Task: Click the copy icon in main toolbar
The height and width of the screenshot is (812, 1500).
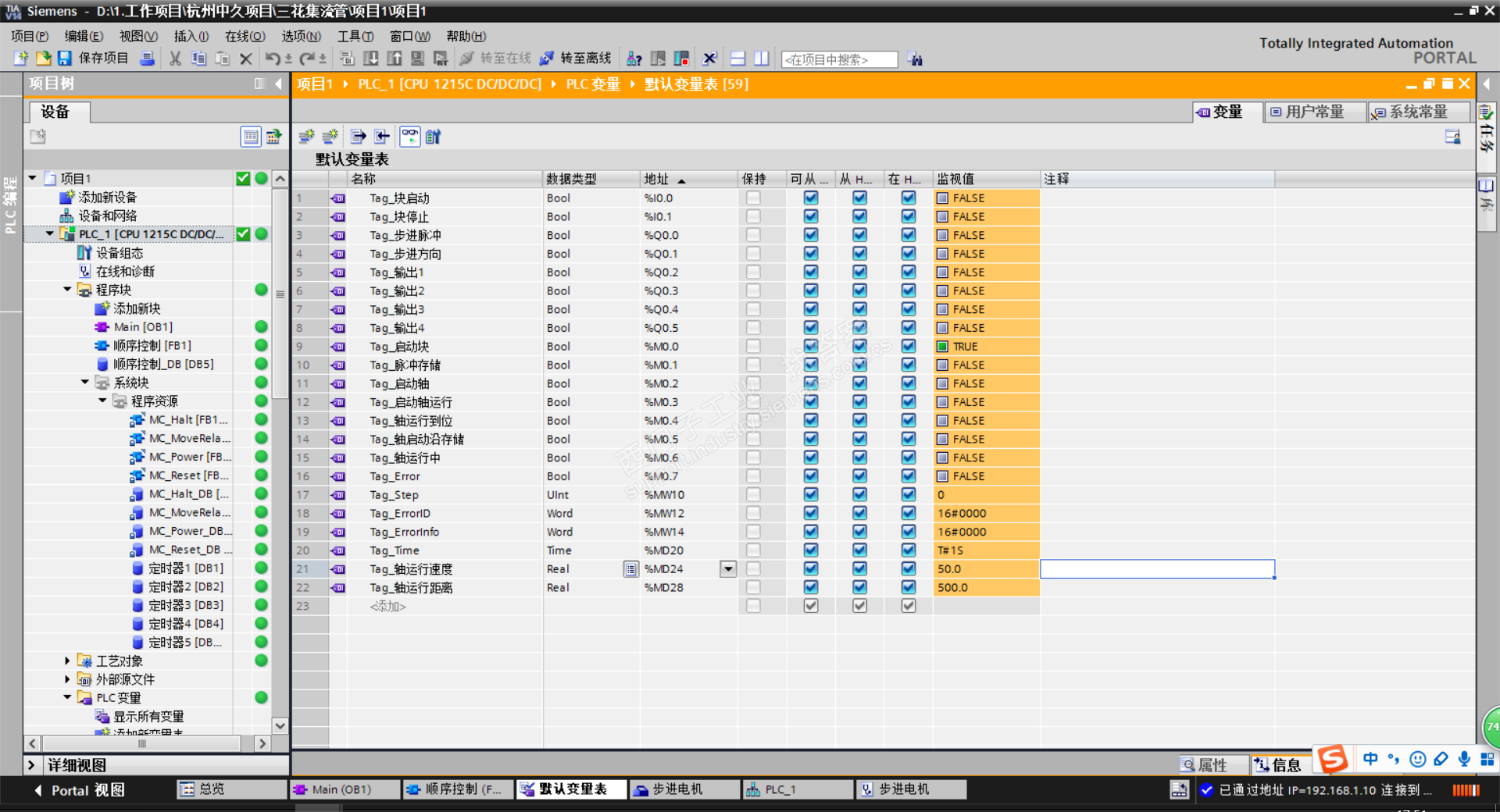Action: tap(198, 59)
